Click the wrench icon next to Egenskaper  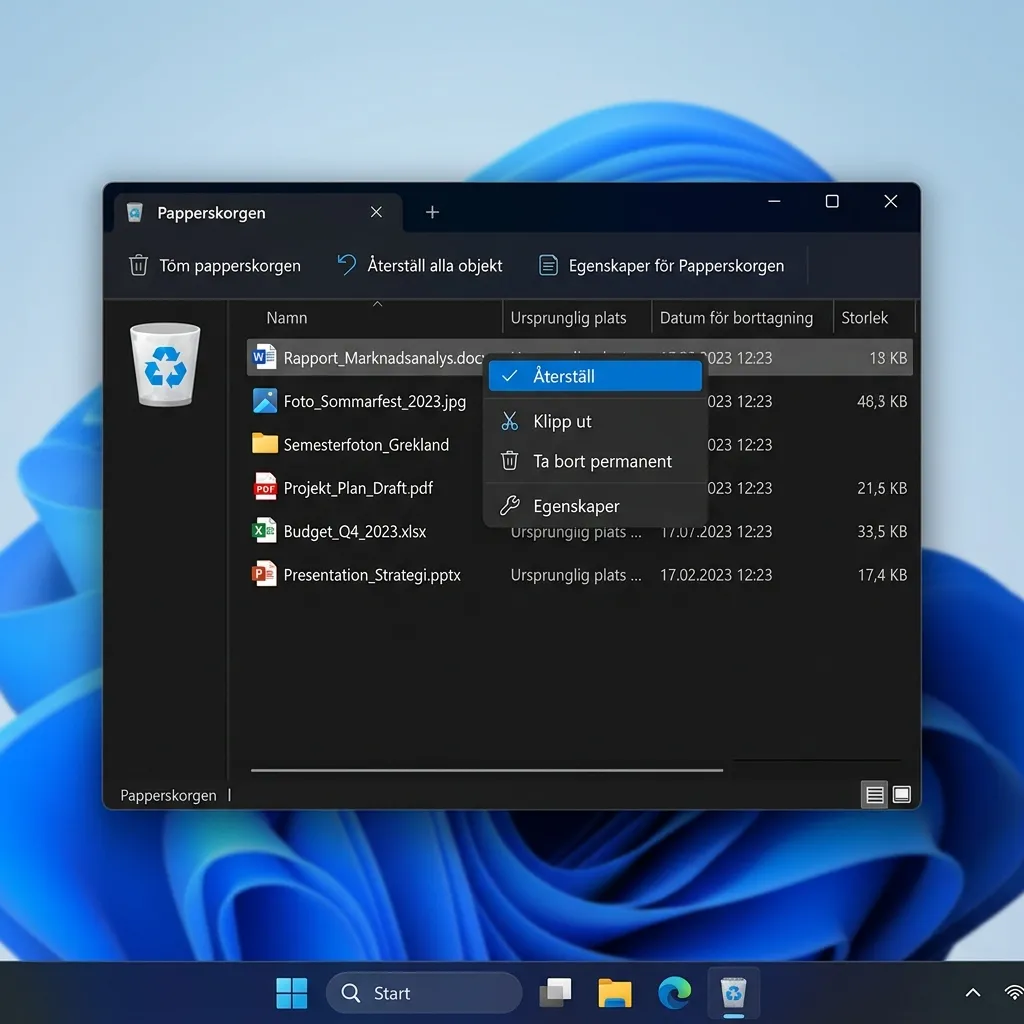point(509,505)
